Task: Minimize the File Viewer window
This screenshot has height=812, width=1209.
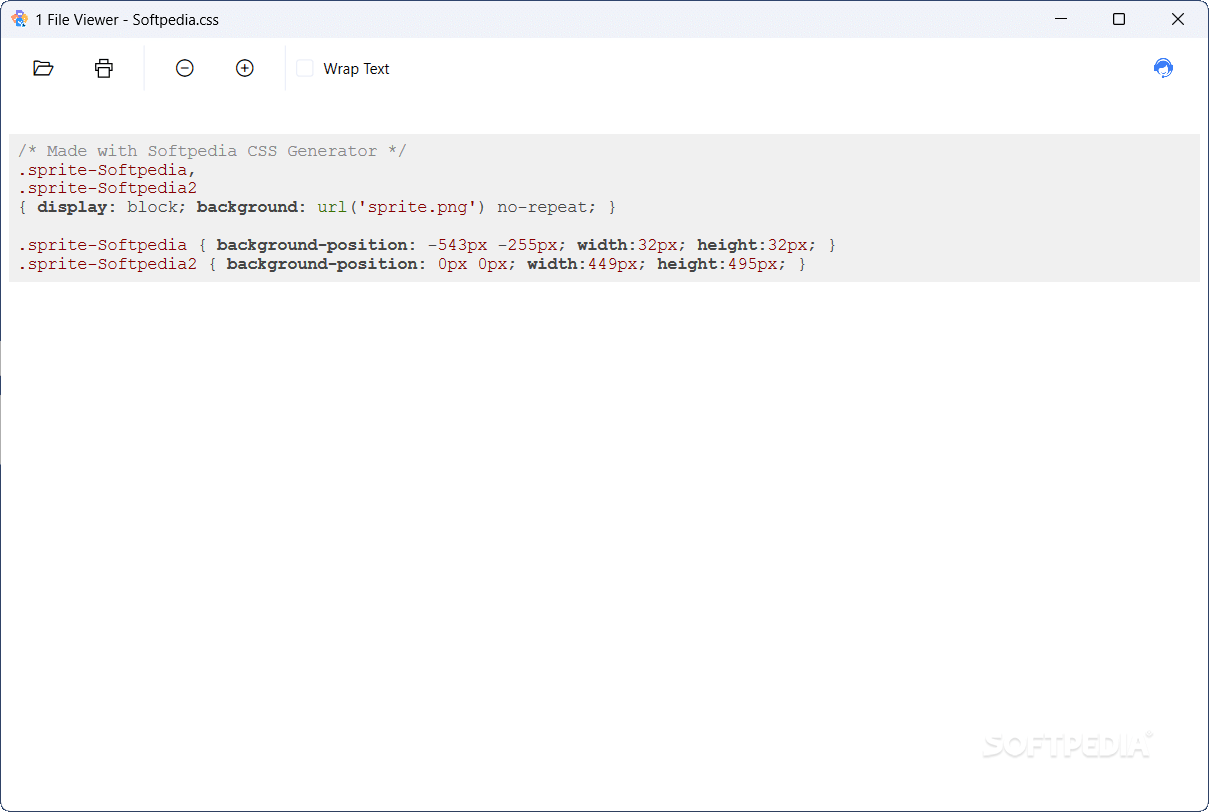Action: pyautogui.click(x=1060, y=19)
